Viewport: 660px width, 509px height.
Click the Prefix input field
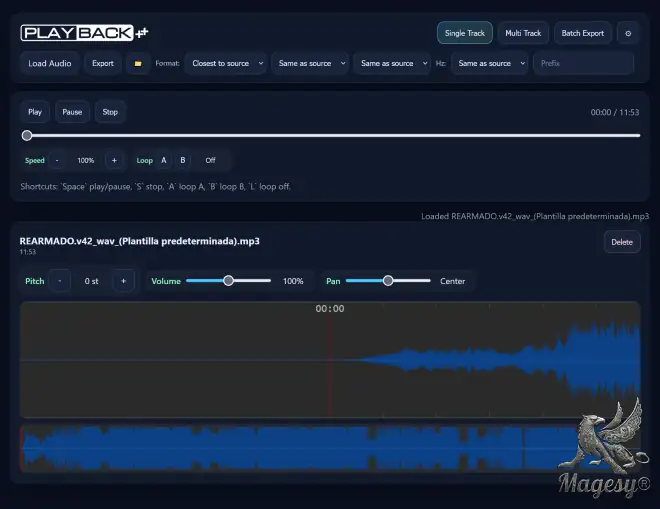pos(583,64)
